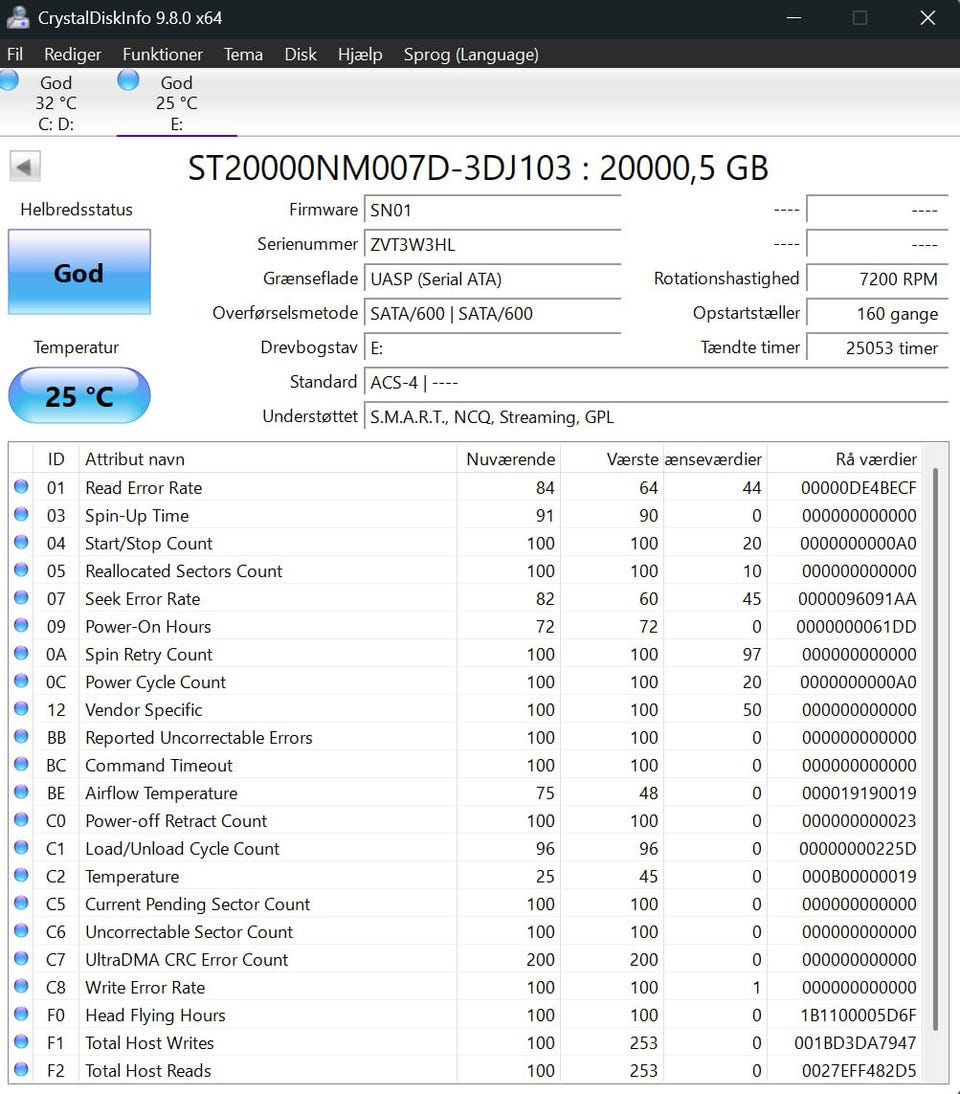This screenshot has height=1094, width=960.
Task: Click the 25 °C temperature button
Action: click(x=79, y=396)
